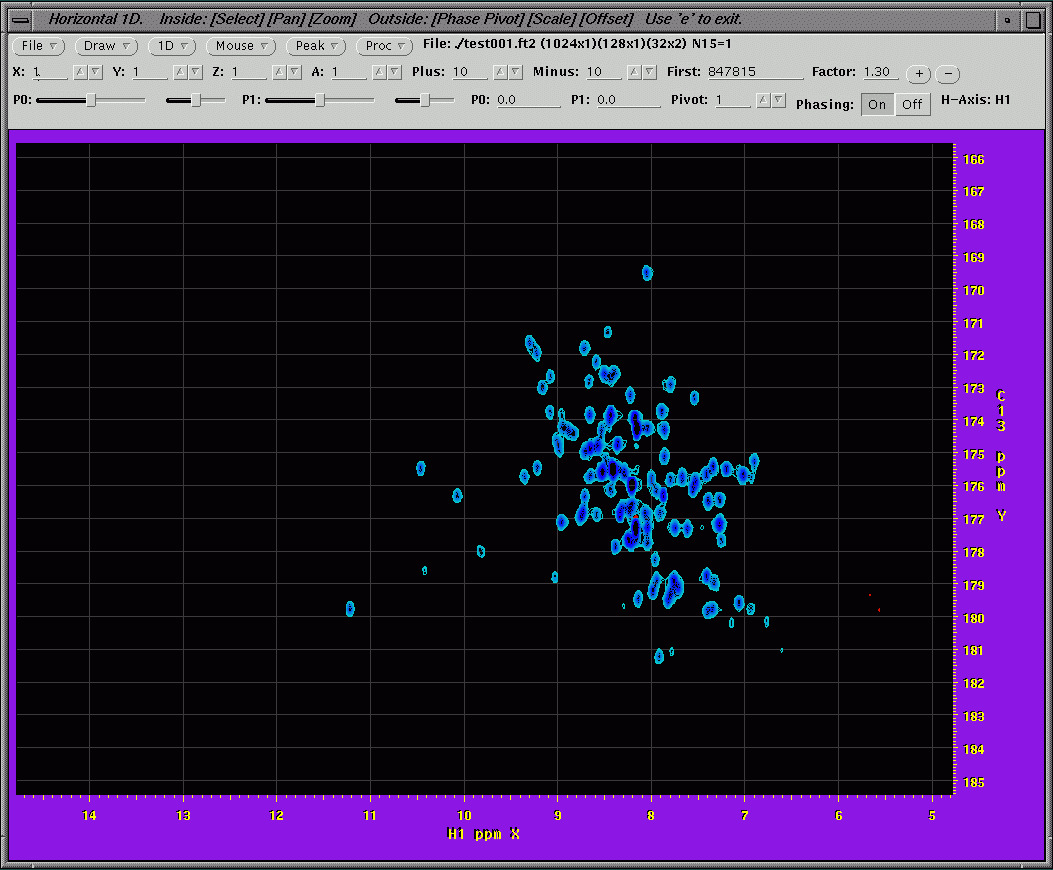
Task: Click the up arrow stepper for X
Action: [81, 72]
